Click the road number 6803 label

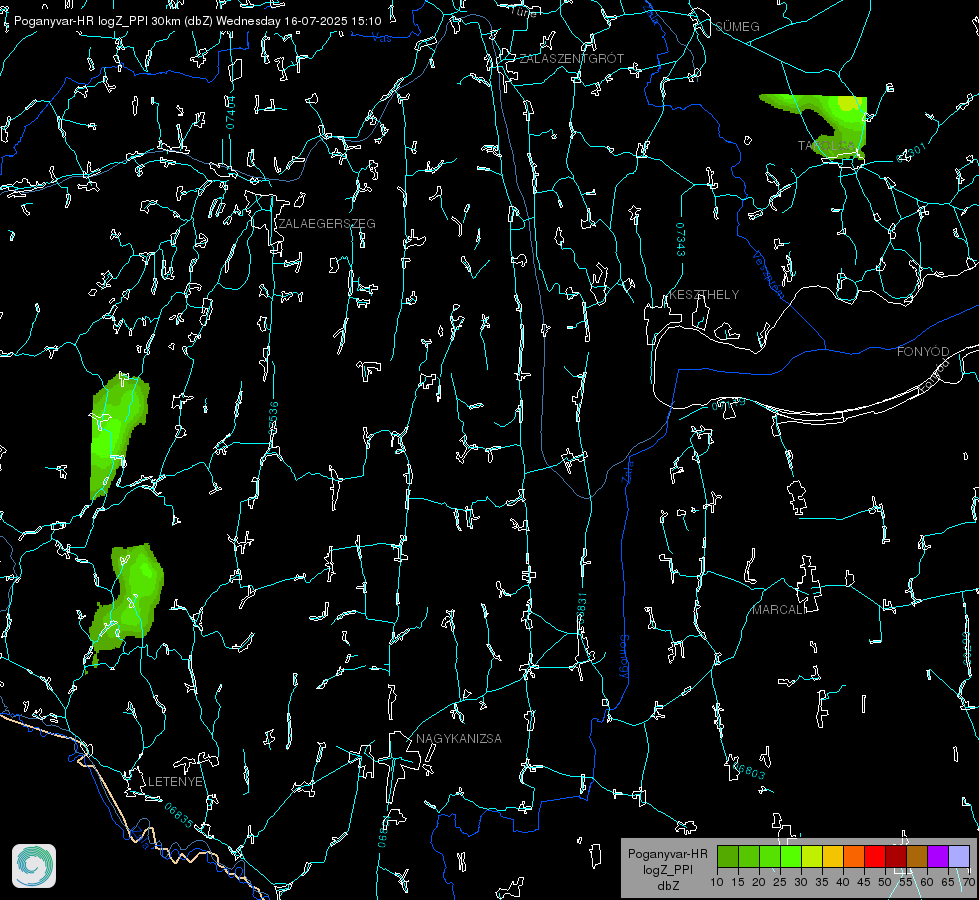click(x=749, y=771)
